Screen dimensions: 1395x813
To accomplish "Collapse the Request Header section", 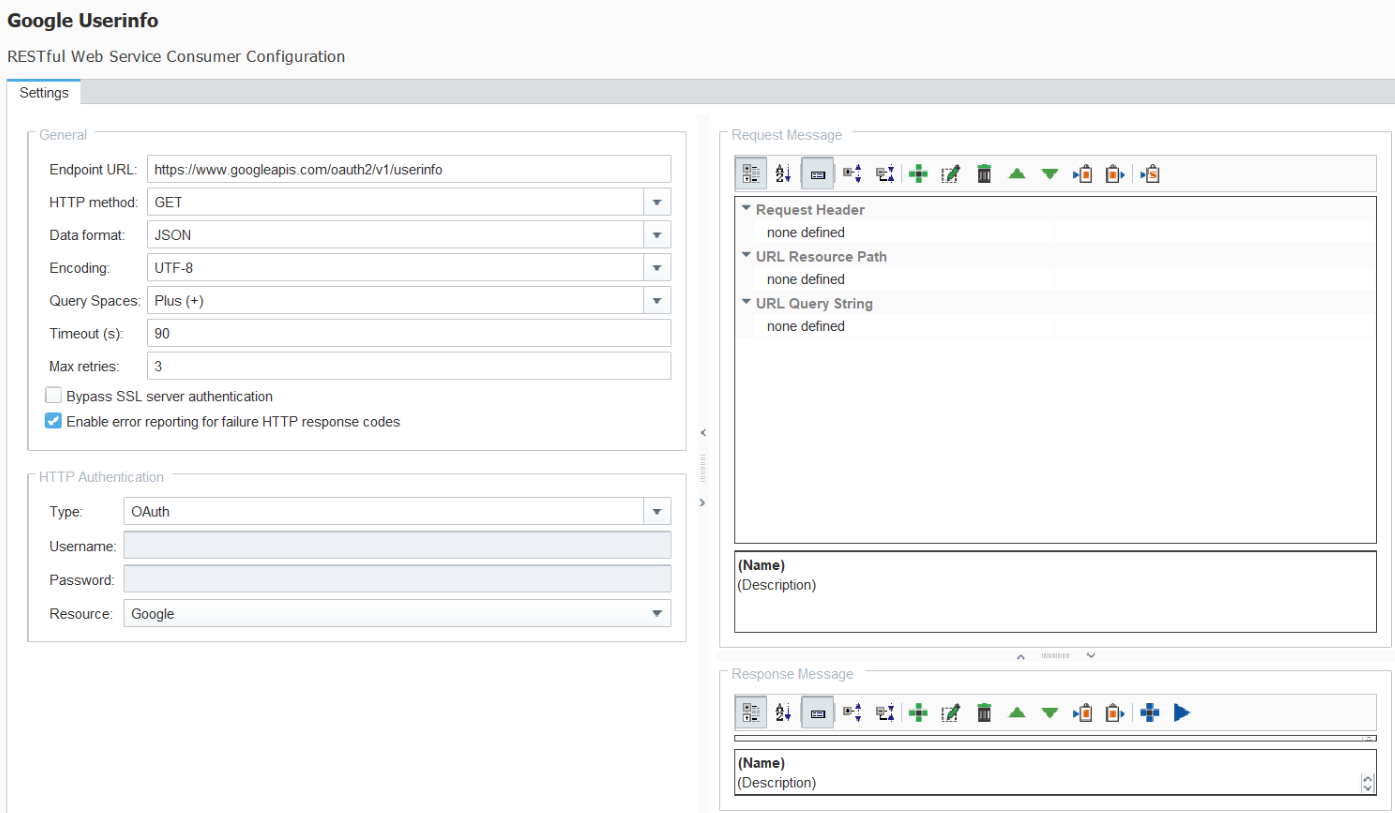I will click(746, 209).
